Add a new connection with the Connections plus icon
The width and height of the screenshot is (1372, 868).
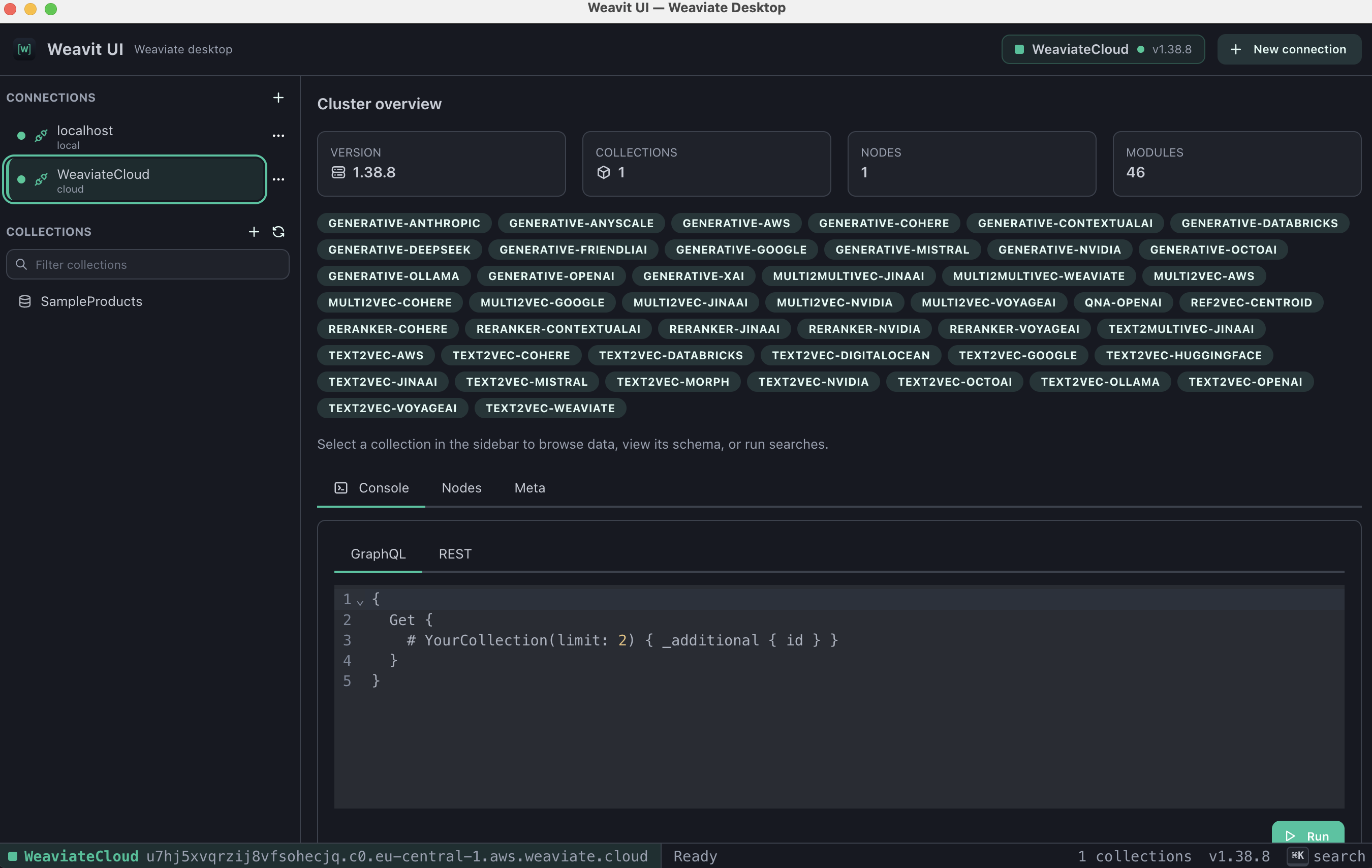278,98
